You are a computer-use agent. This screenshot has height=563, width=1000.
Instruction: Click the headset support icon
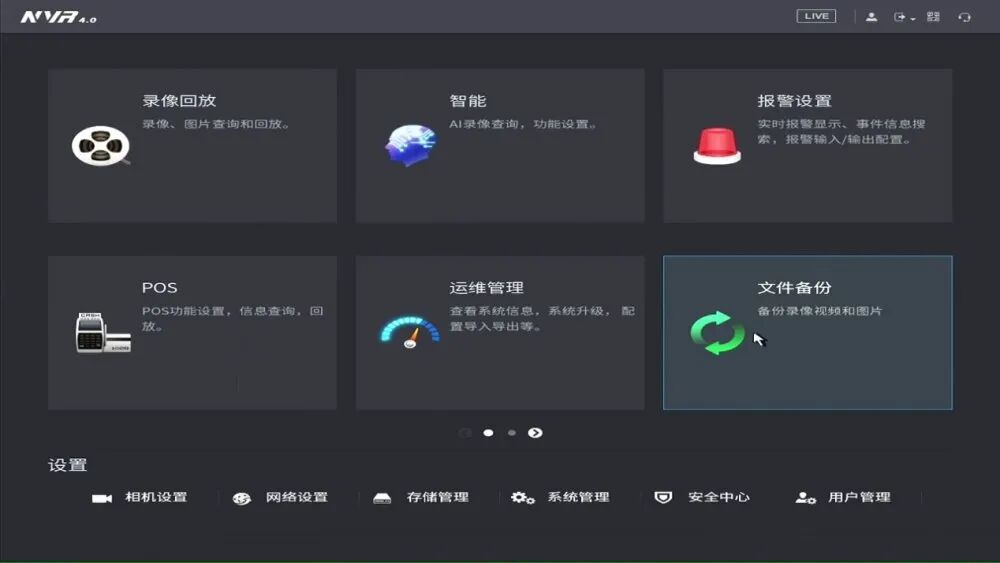click(964, 17)
